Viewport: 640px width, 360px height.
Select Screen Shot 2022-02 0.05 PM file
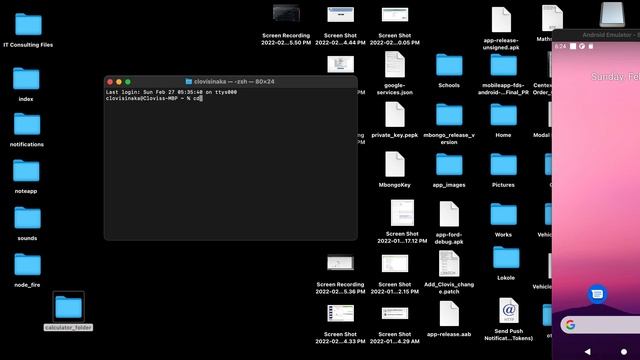coord(395,14)
